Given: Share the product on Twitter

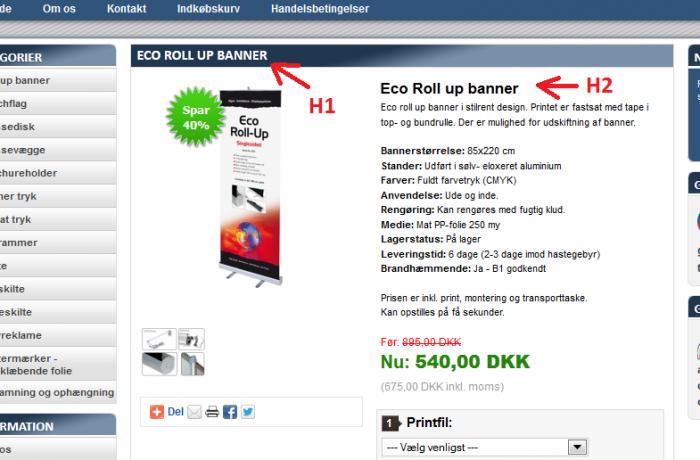Looking at the screenshot, I should [248, 412].
